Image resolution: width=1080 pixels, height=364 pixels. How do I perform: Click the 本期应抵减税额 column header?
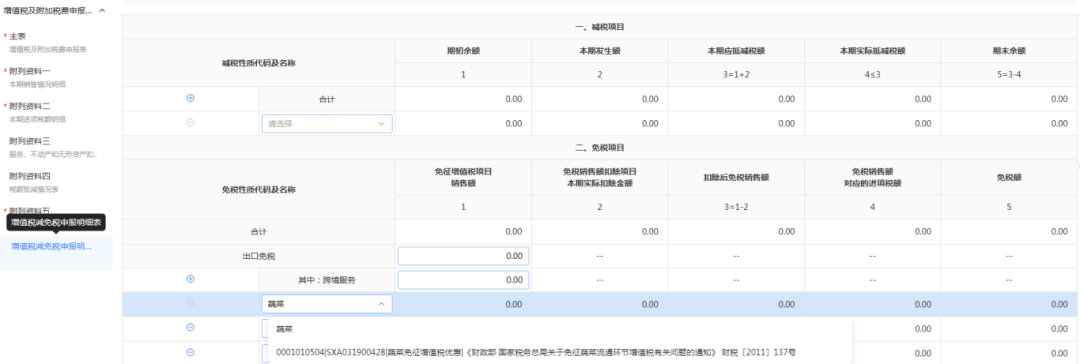tap(736, 50)
